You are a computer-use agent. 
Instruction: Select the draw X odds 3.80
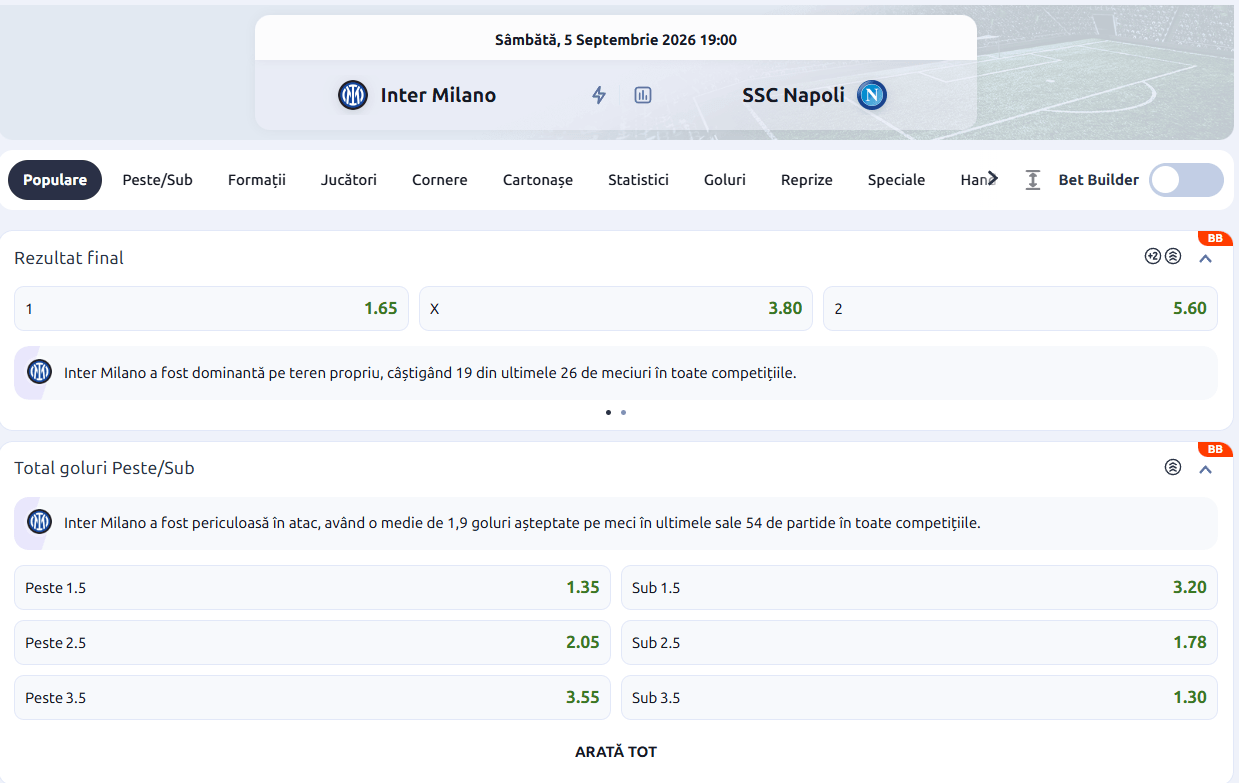pos(616,308)
